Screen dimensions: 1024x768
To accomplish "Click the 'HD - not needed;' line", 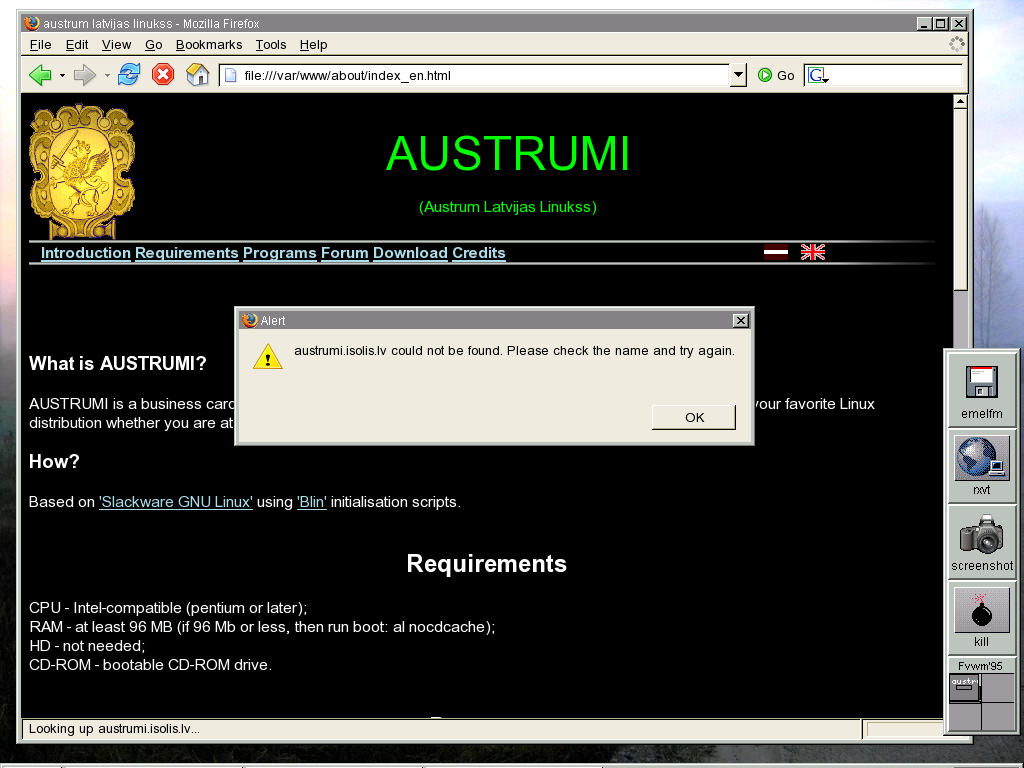I will (x=87, y=646).
